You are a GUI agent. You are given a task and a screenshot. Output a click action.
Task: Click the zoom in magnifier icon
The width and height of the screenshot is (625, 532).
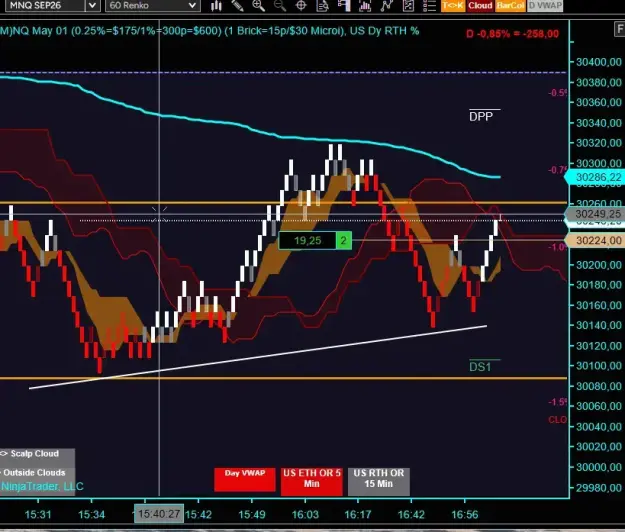(259, 6)
